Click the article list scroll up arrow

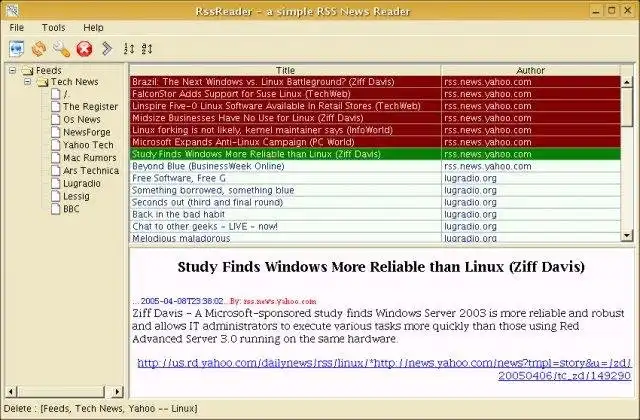pyautogui.click(x=627, y=82)
